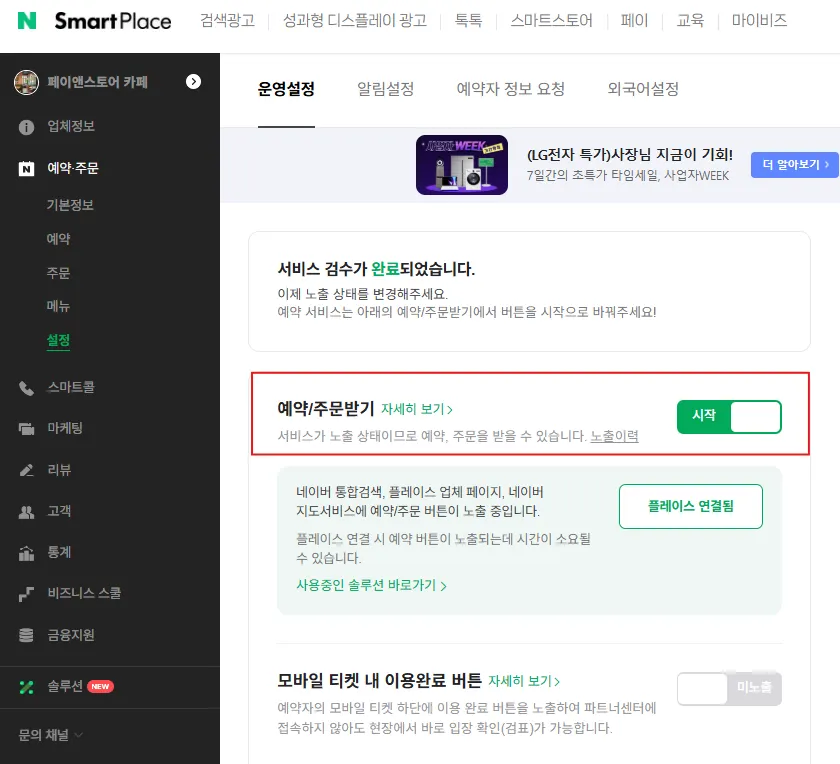Select 메뉴 submenu item

pyautogui.click(x=58, y=306)
